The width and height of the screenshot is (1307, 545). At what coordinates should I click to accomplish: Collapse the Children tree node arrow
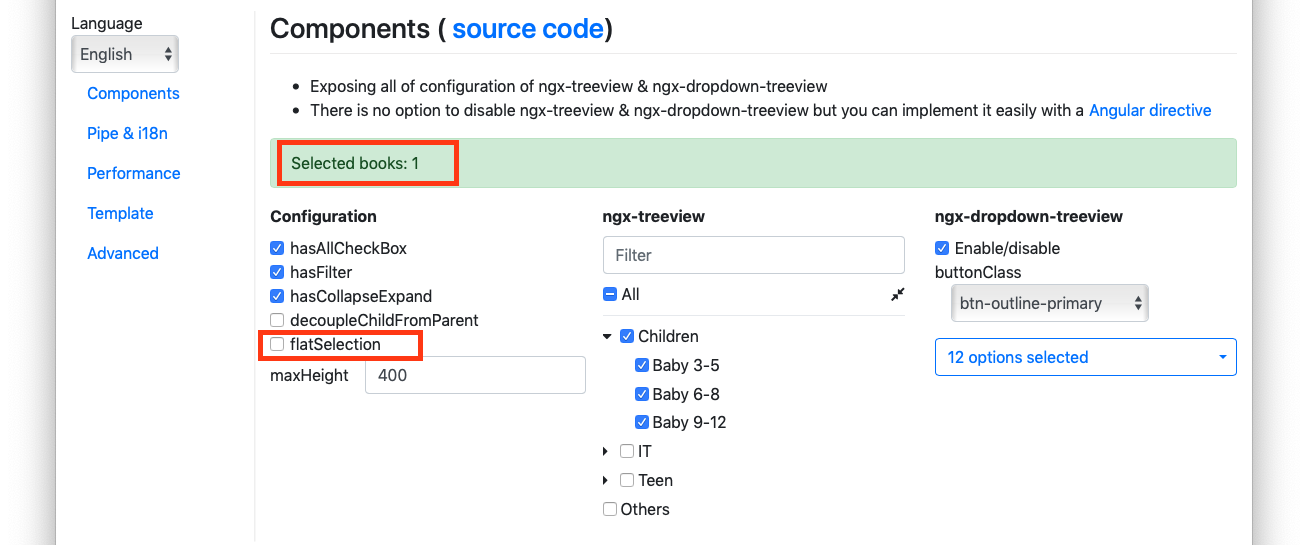pos(607,337)
